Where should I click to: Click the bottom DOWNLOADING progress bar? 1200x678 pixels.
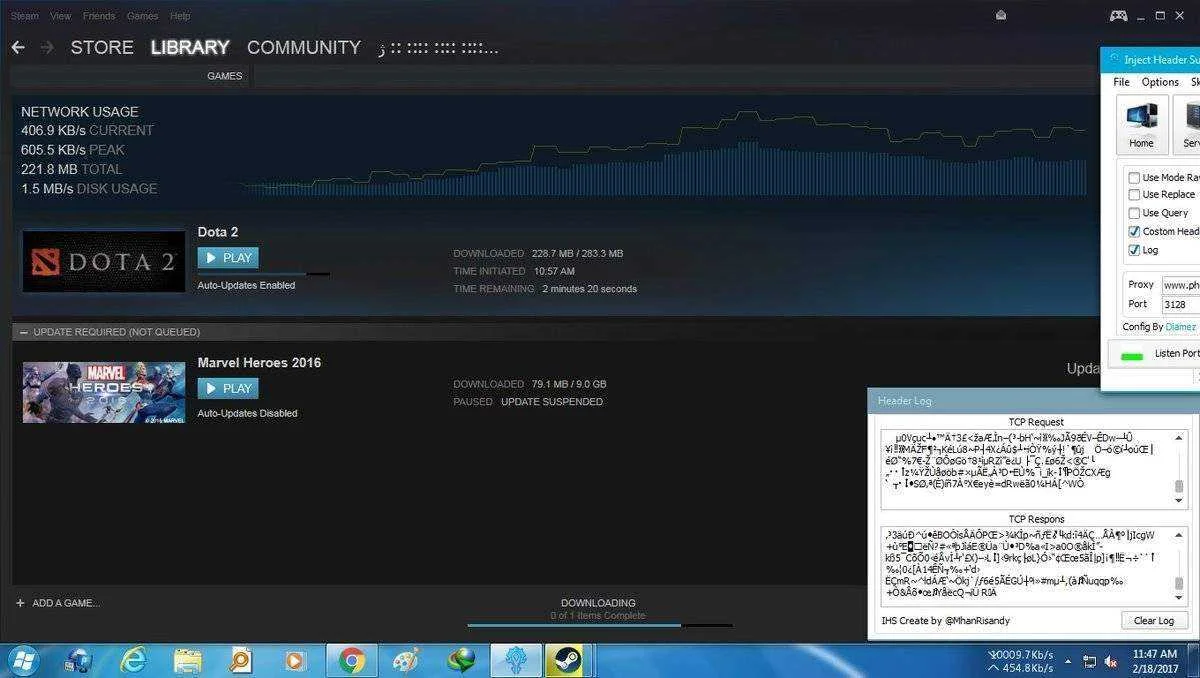tap(598, 625)
